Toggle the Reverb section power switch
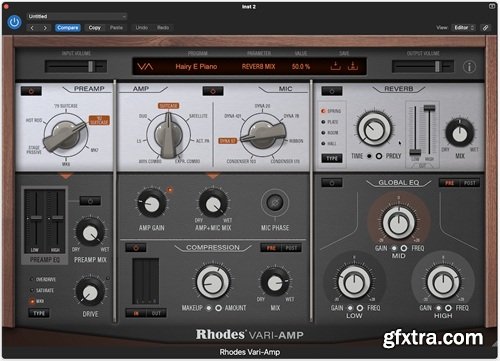This screenshot has width=500, height=361. [x=331, y=91]
